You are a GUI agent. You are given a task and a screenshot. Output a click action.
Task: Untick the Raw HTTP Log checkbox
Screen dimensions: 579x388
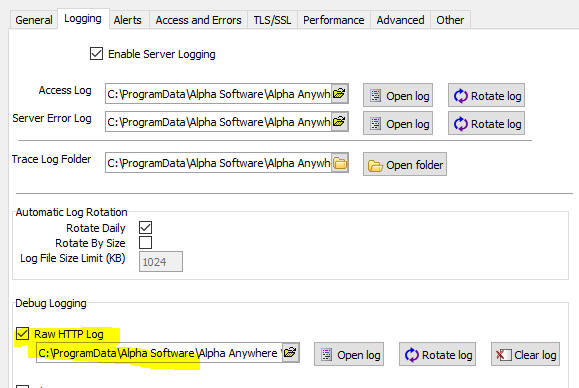click(x=22, y=334)
